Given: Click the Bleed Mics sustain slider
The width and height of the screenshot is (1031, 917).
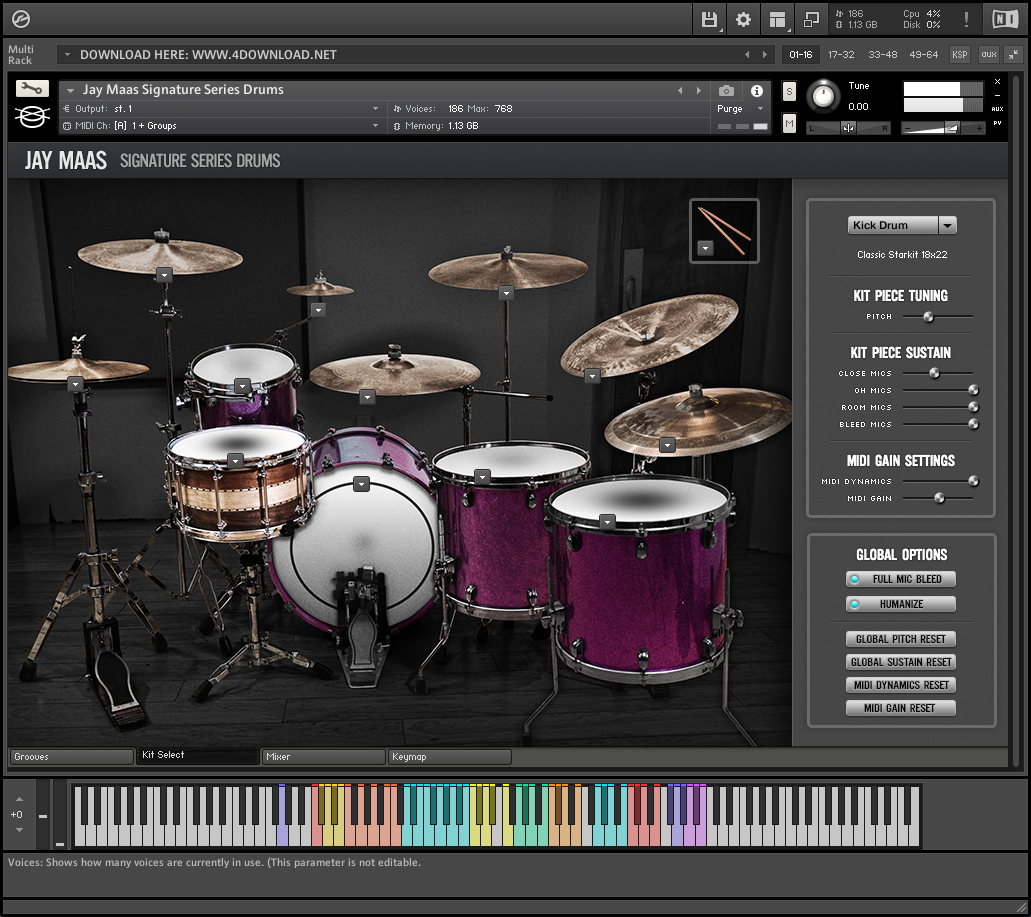Looking at the screenshot, I should [x=938, y=425].
